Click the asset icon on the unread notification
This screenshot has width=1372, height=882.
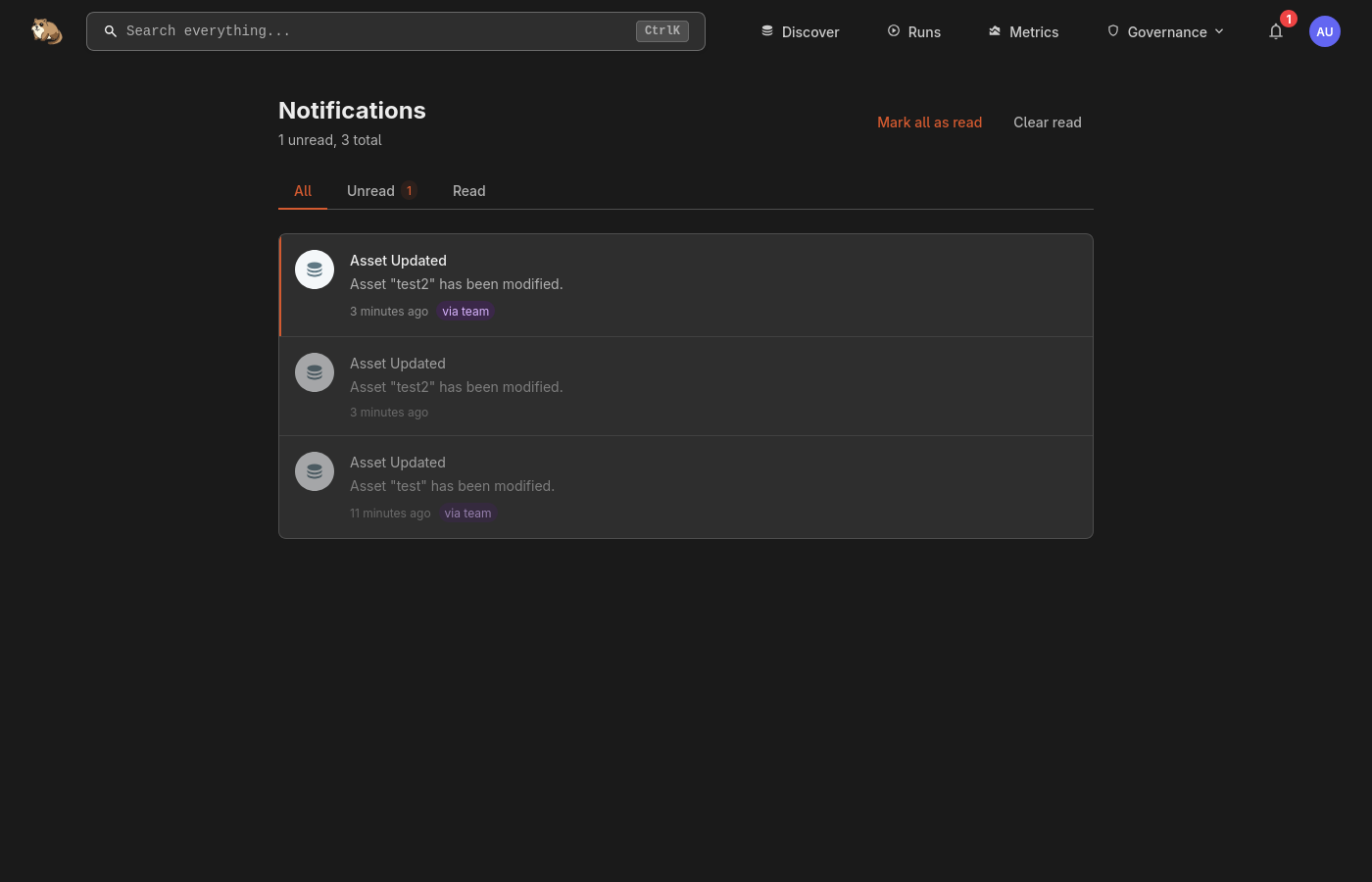(x=315, y=269)
